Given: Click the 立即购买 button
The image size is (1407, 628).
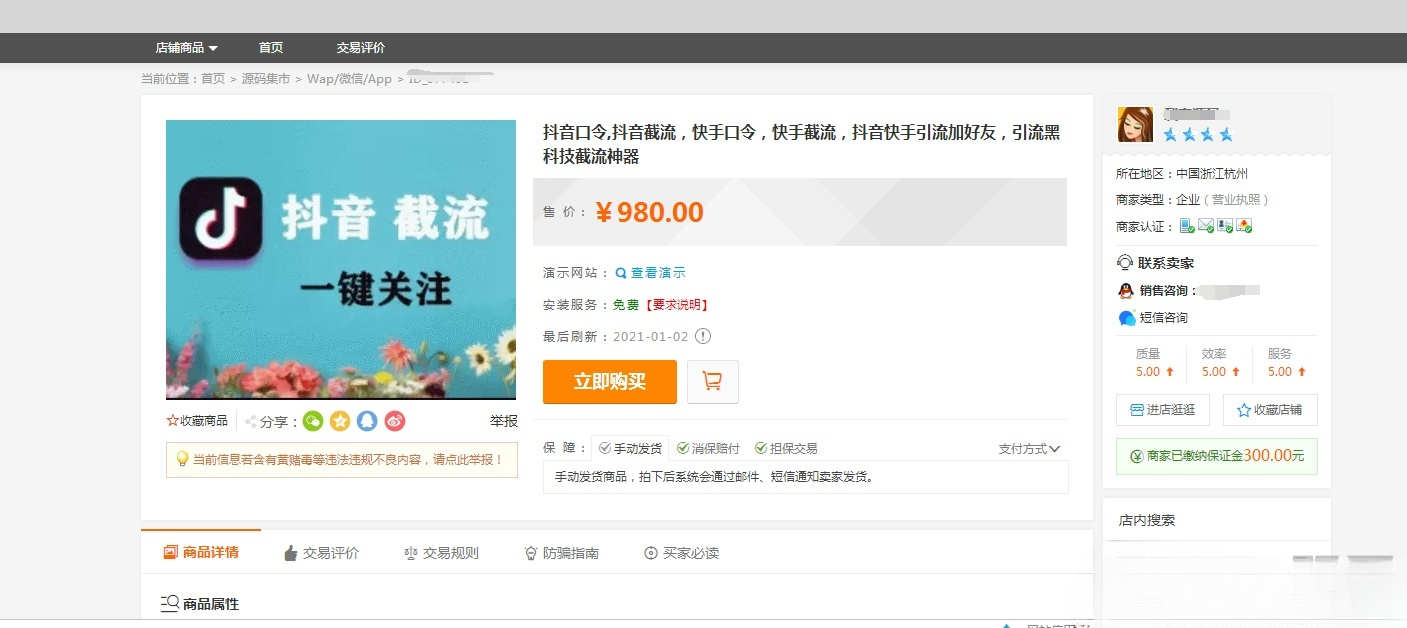Looking at the screenshot, I should point(608,381).
